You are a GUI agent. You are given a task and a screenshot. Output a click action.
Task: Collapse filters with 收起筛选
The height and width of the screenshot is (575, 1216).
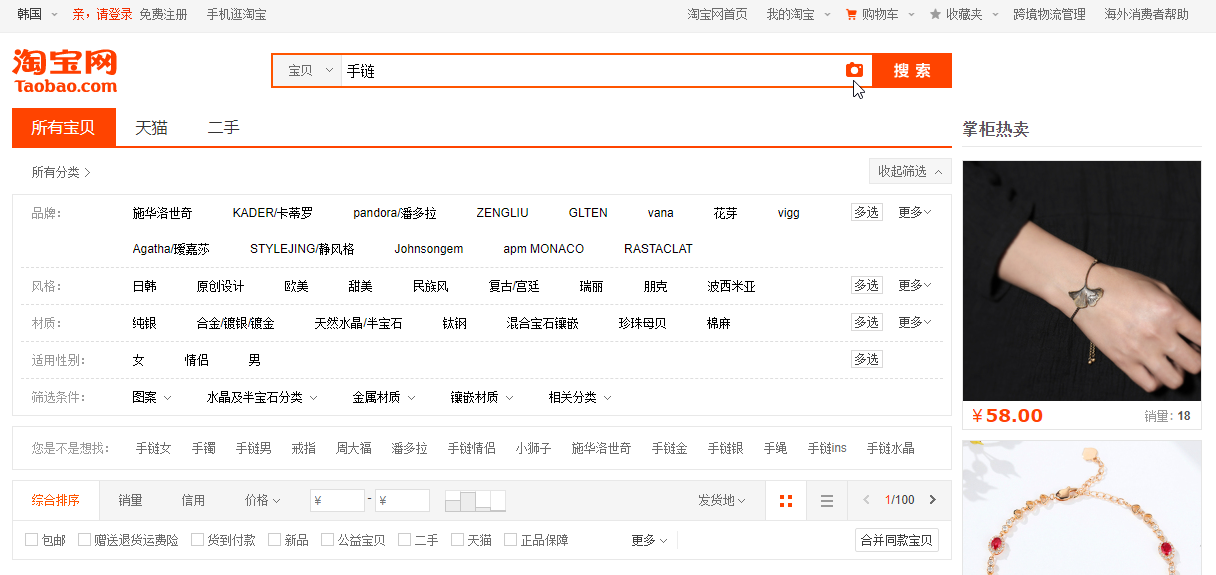click(910, 171)
